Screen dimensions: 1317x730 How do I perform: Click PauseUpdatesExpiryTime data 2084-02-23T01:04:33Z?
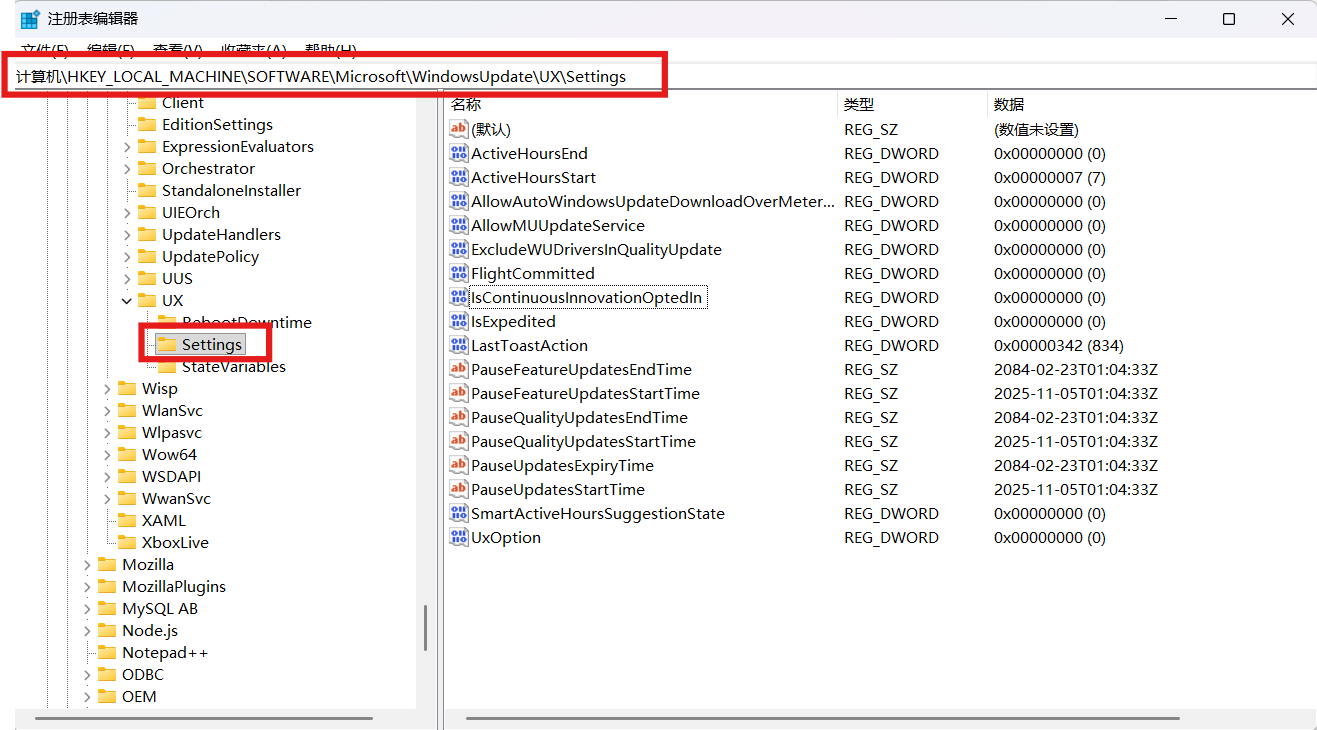(1076, 465)
